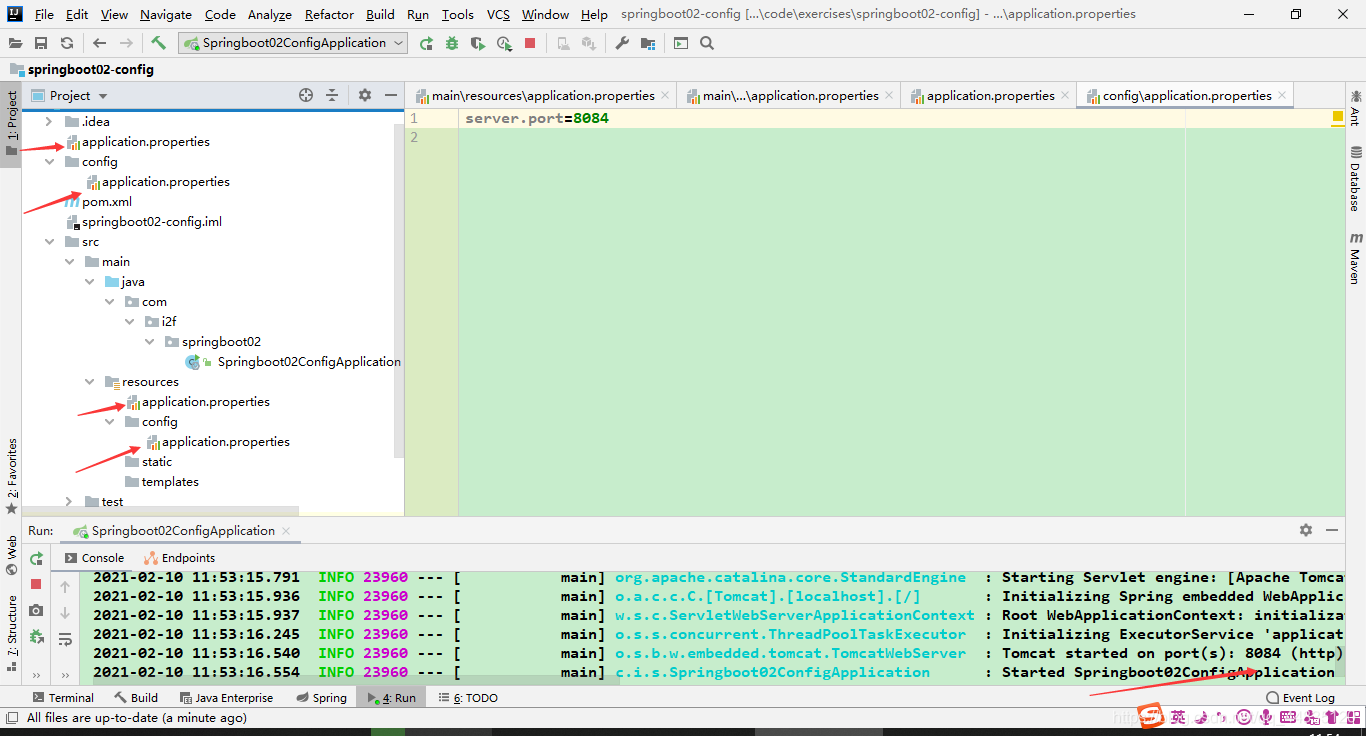Open the Java Enterprise tool window
1366x736 pixels.
(226, 698)
